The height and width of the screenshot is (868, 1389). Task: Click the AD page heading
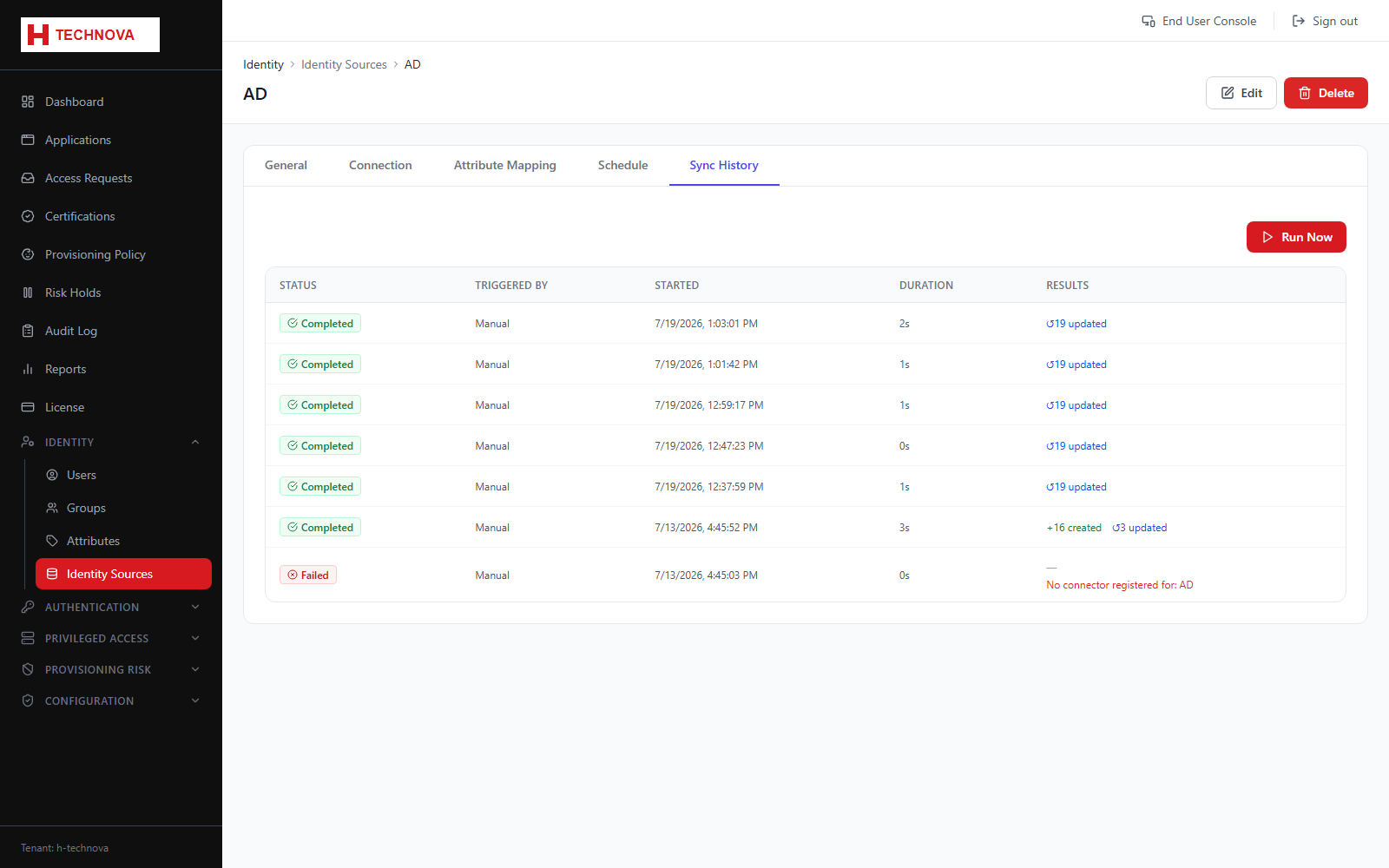pyautogui.click(x=255, y=94)
